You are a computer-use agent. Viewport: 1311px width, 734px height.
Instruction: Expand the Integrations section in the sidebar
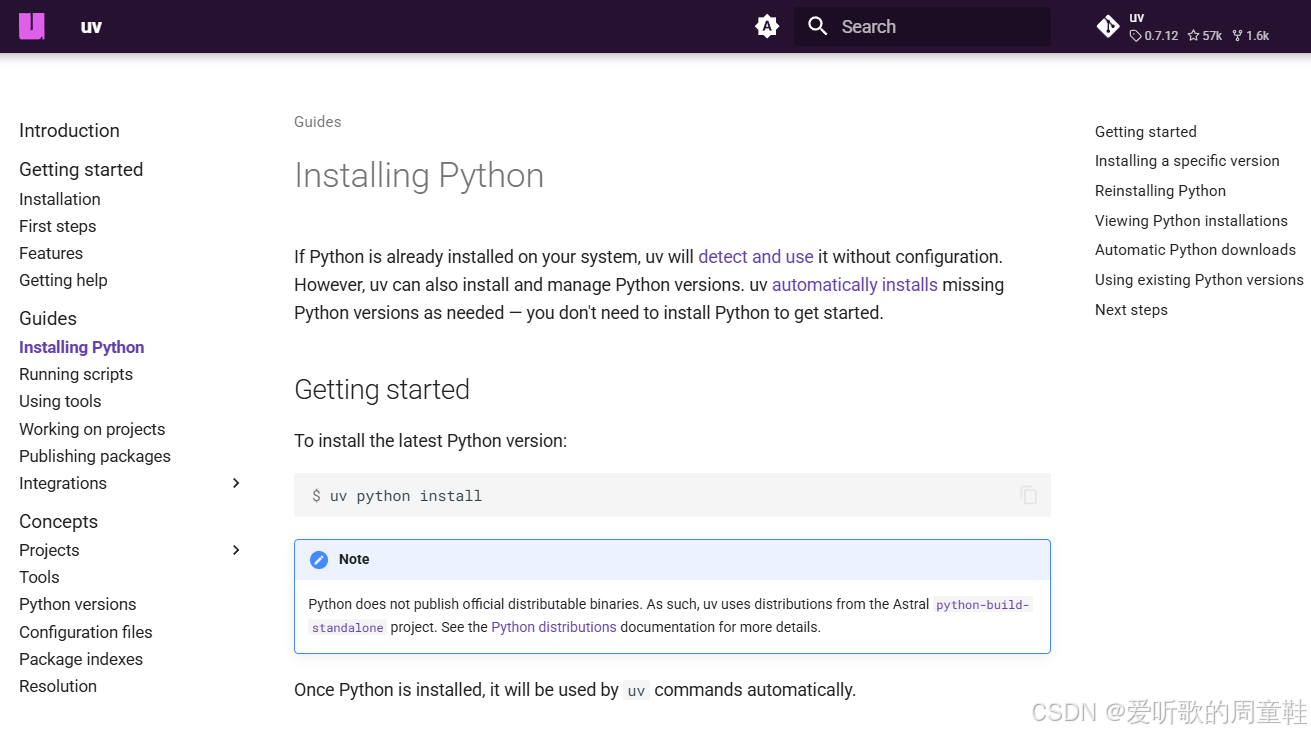pos(236,483)
